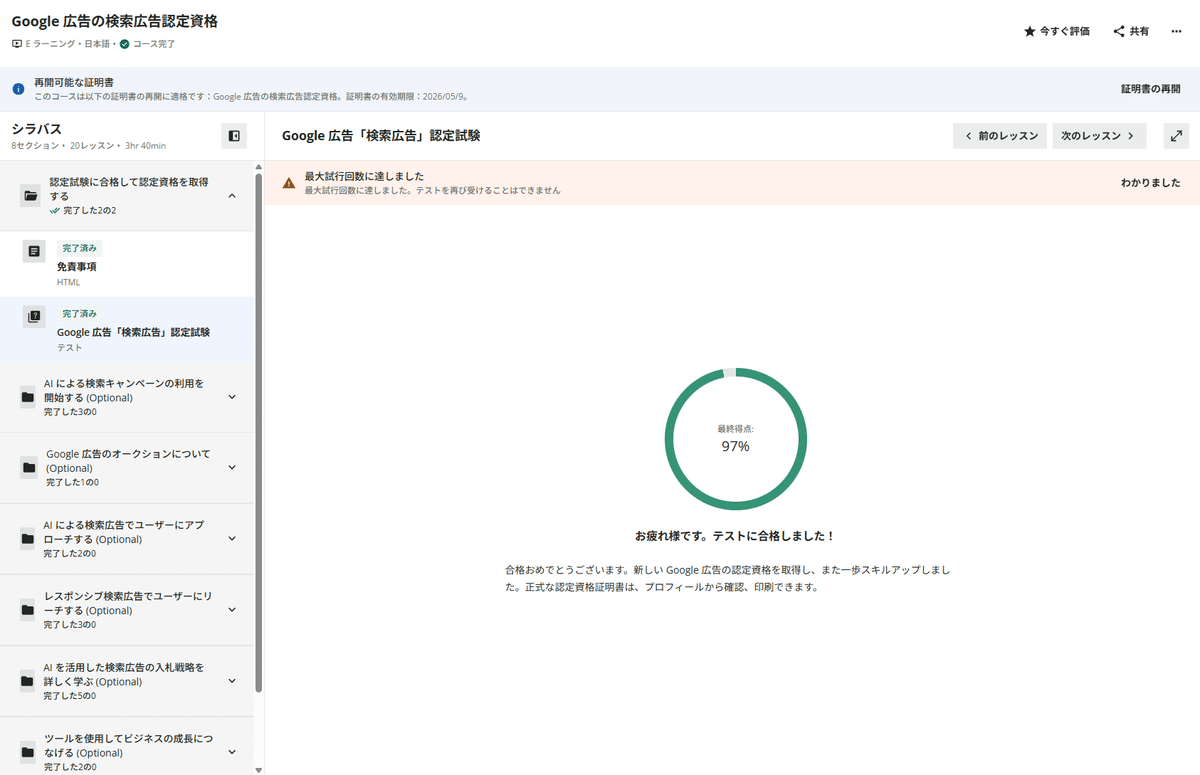This screenshot has height=775, width=1200.
Task: Click the warning triangle icon in alert
Action: click(289, 183)
